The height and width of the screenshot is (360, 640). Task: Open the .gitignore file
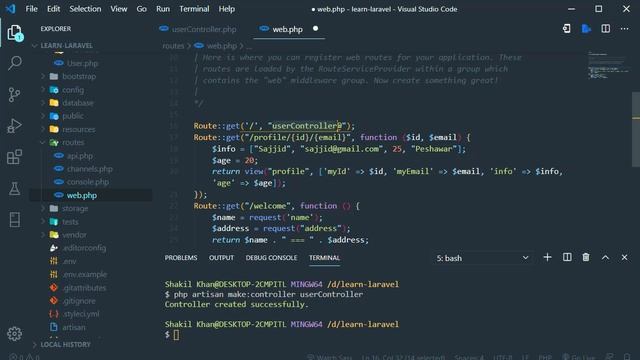(79, 301)
